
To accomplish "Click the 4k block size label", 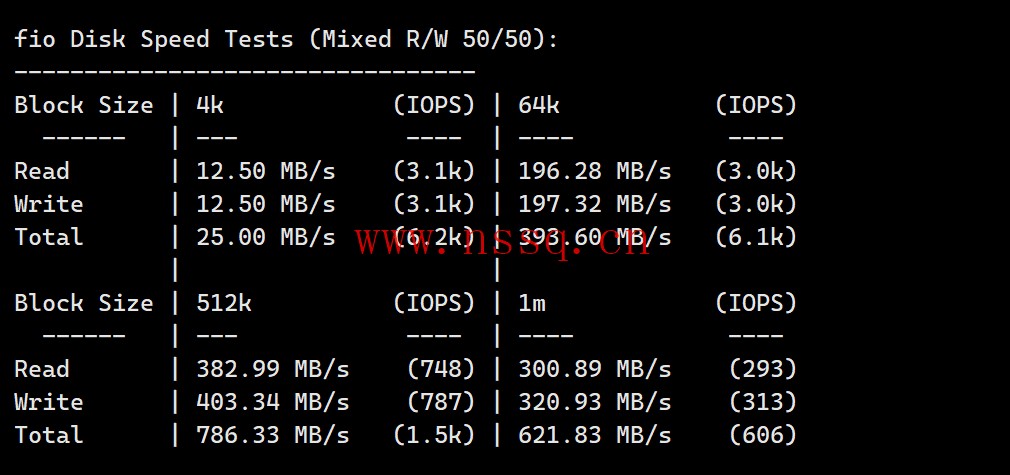I will (210, 105).
